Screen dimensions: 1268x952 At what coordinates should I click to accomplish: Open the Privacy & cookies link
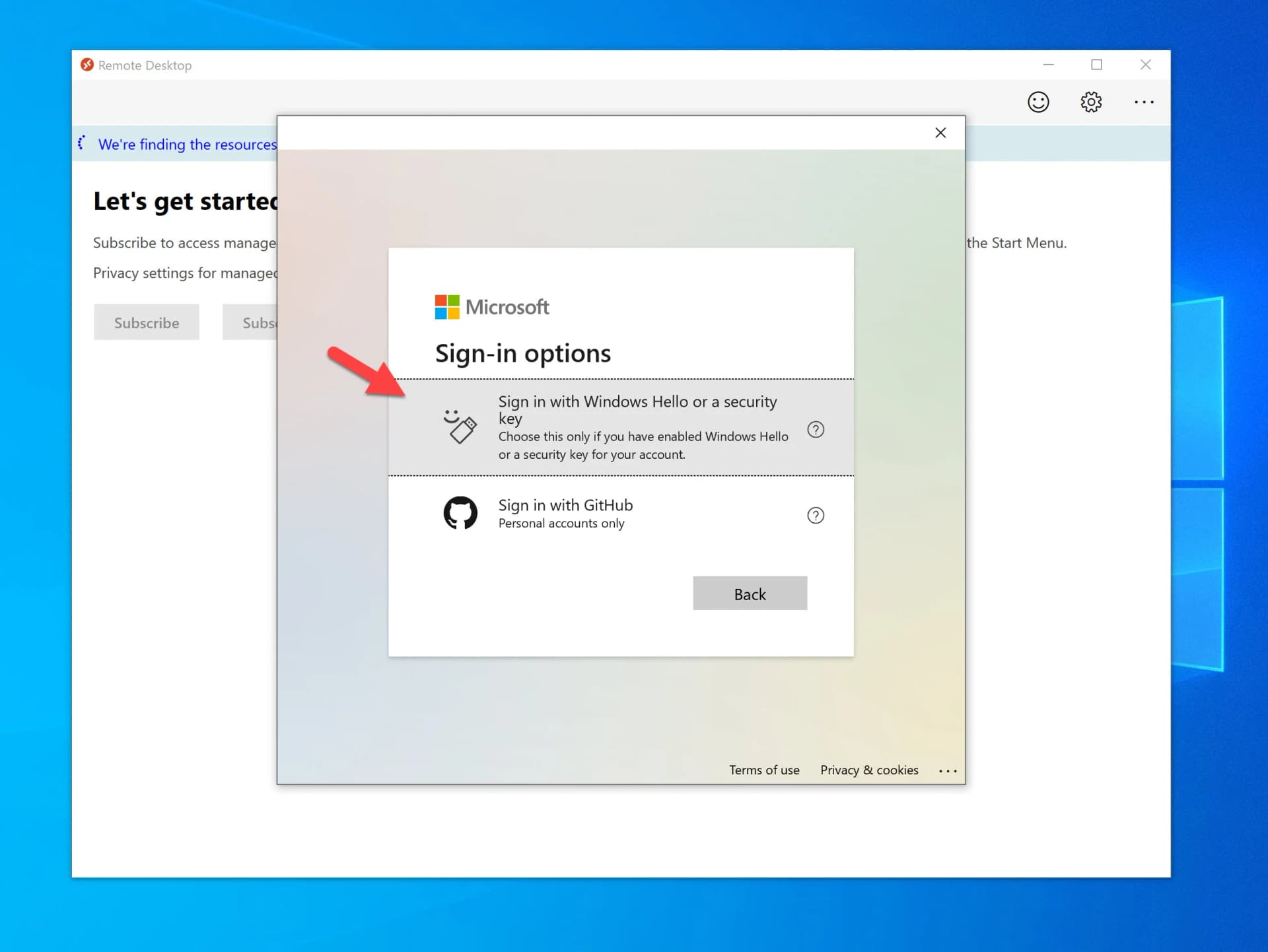pyautogui.click(x=869, y=770)
